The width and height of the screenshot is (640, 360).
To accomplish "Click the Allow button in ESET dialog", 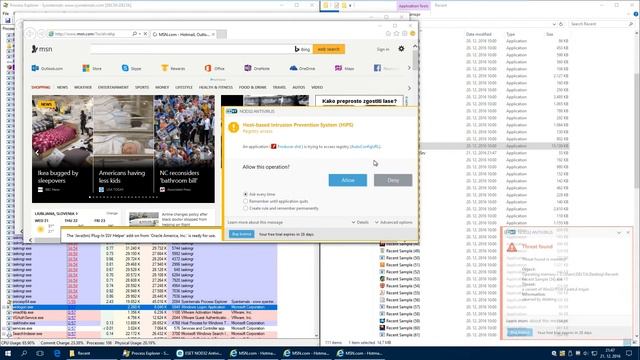I will click(348, 180).
